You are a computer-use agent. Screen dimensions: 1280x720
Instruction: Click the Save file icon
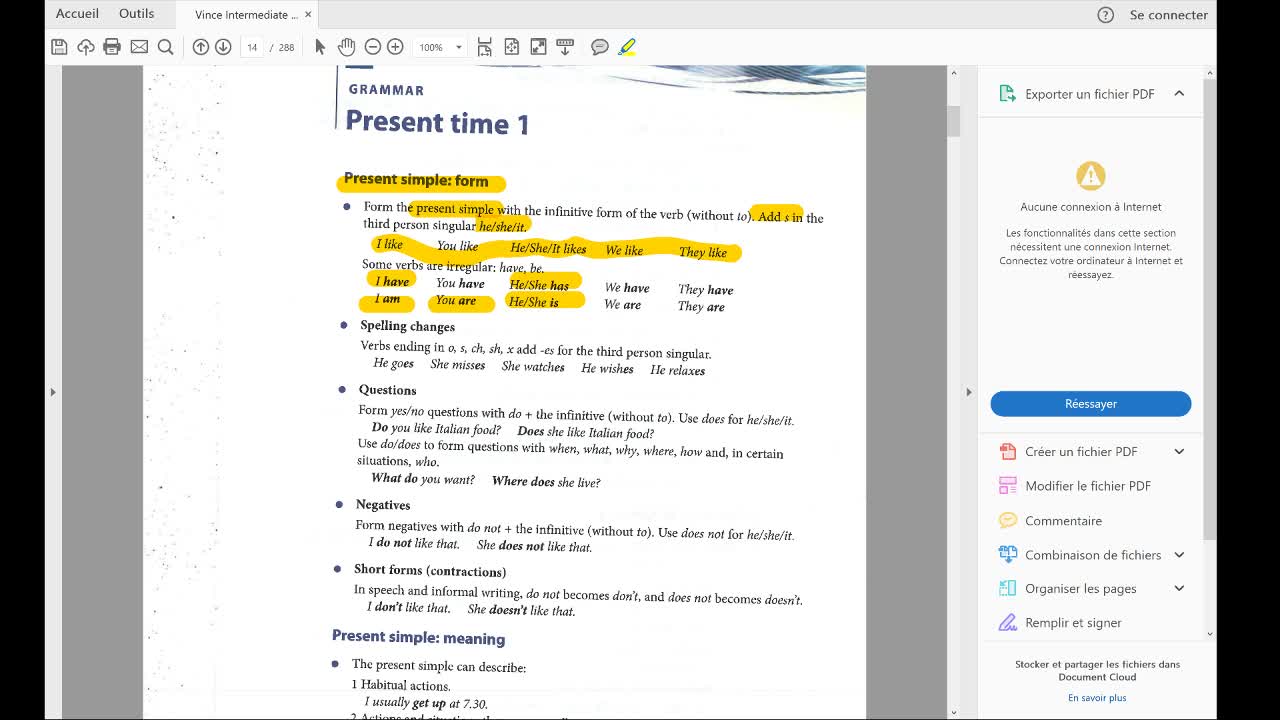[59, 47]
